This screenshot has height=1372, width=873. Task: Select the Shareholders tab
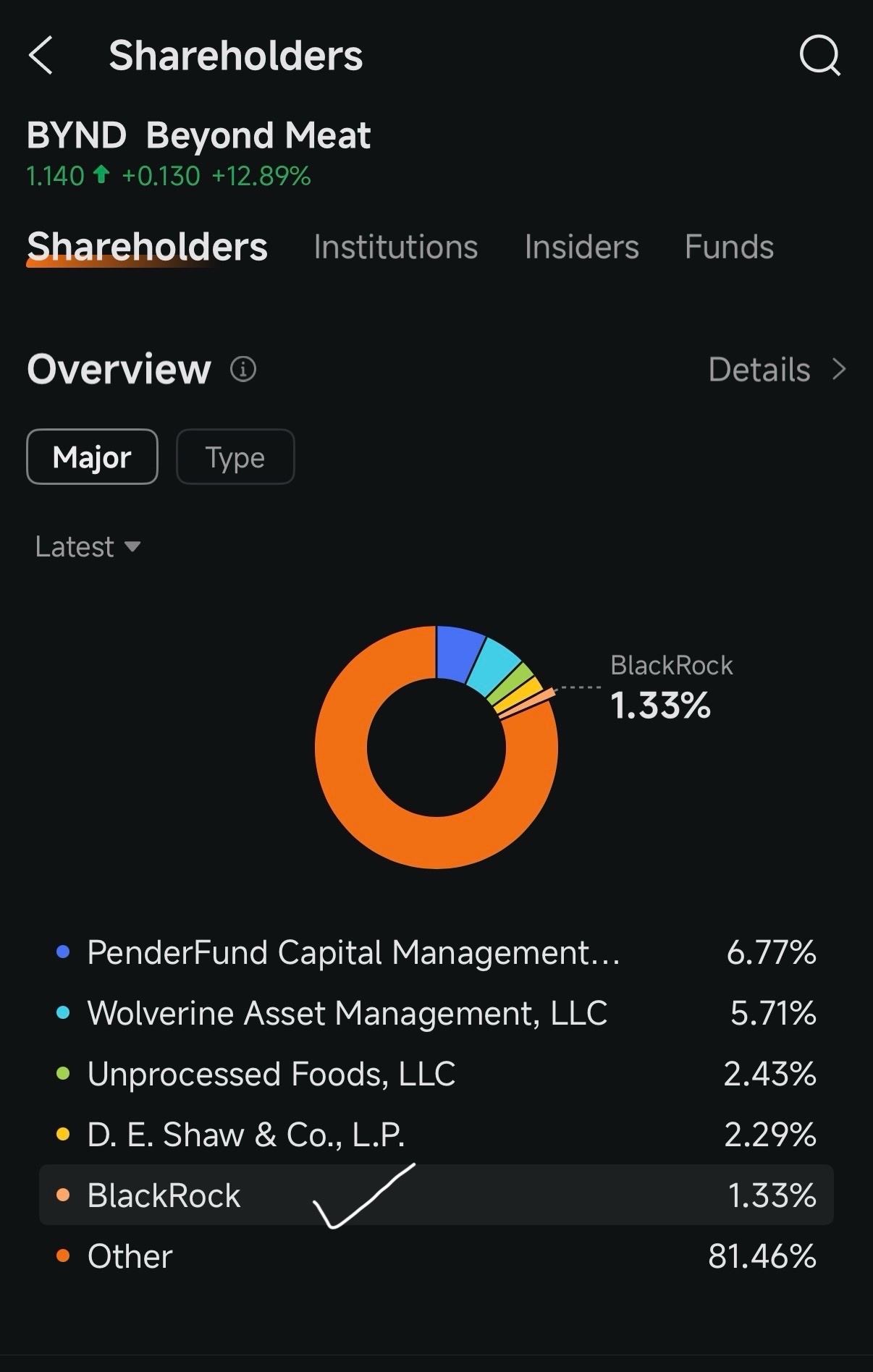[147, 247]
